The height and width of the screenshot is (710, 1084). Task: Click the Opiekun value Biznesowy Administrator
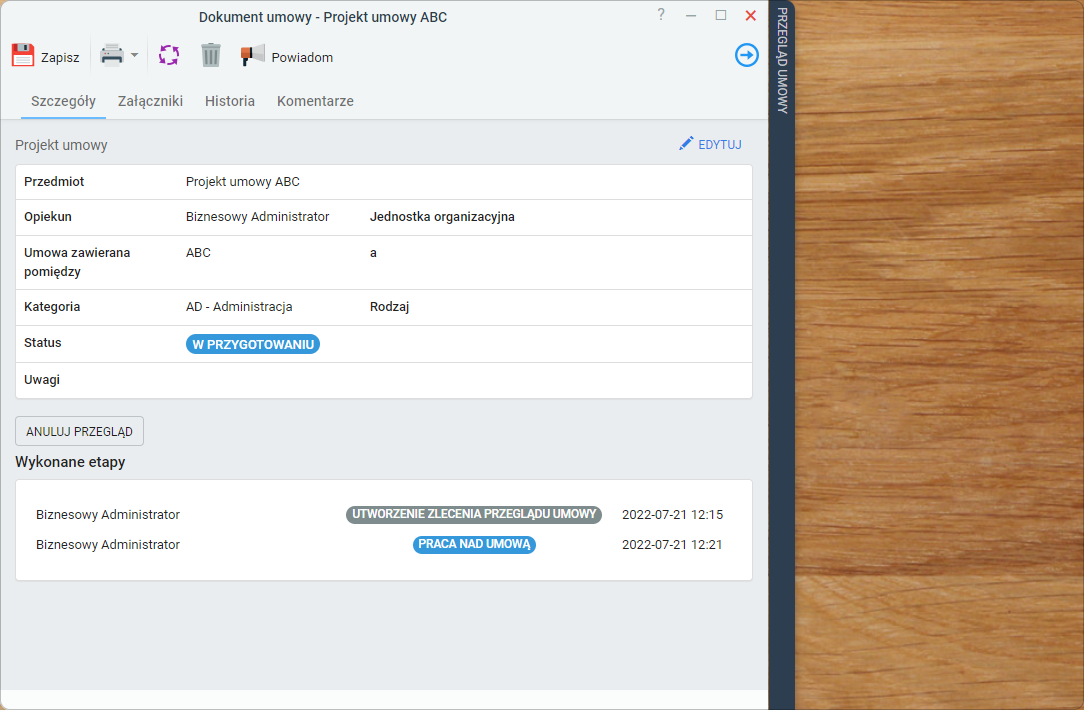tap(257, 216)
